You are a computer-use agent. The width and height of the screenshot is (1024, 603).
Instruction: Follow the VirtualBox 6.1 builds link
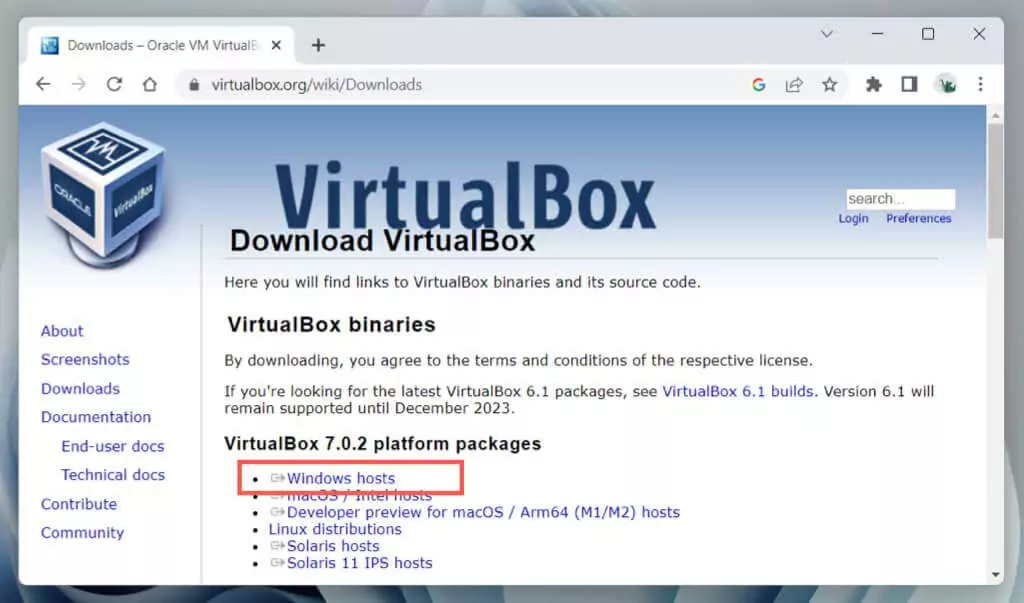[x=738, y=391]
